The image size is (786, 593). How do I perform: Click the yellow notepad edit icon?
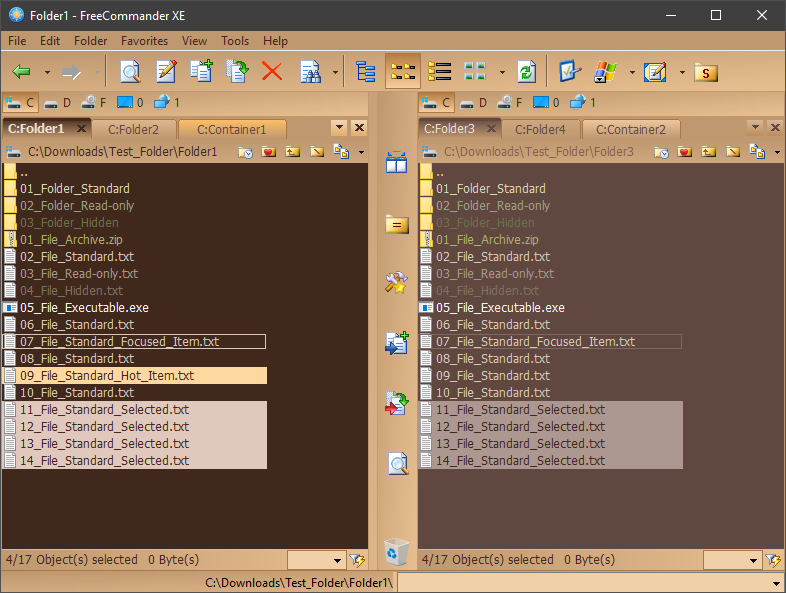(x=655, y=72)
